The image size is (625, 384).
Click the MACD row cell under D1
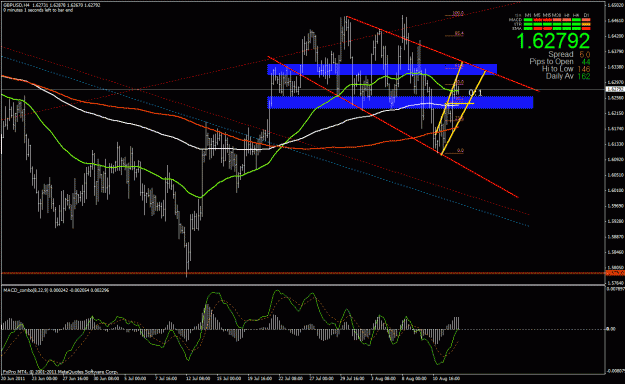pos(586,20)
